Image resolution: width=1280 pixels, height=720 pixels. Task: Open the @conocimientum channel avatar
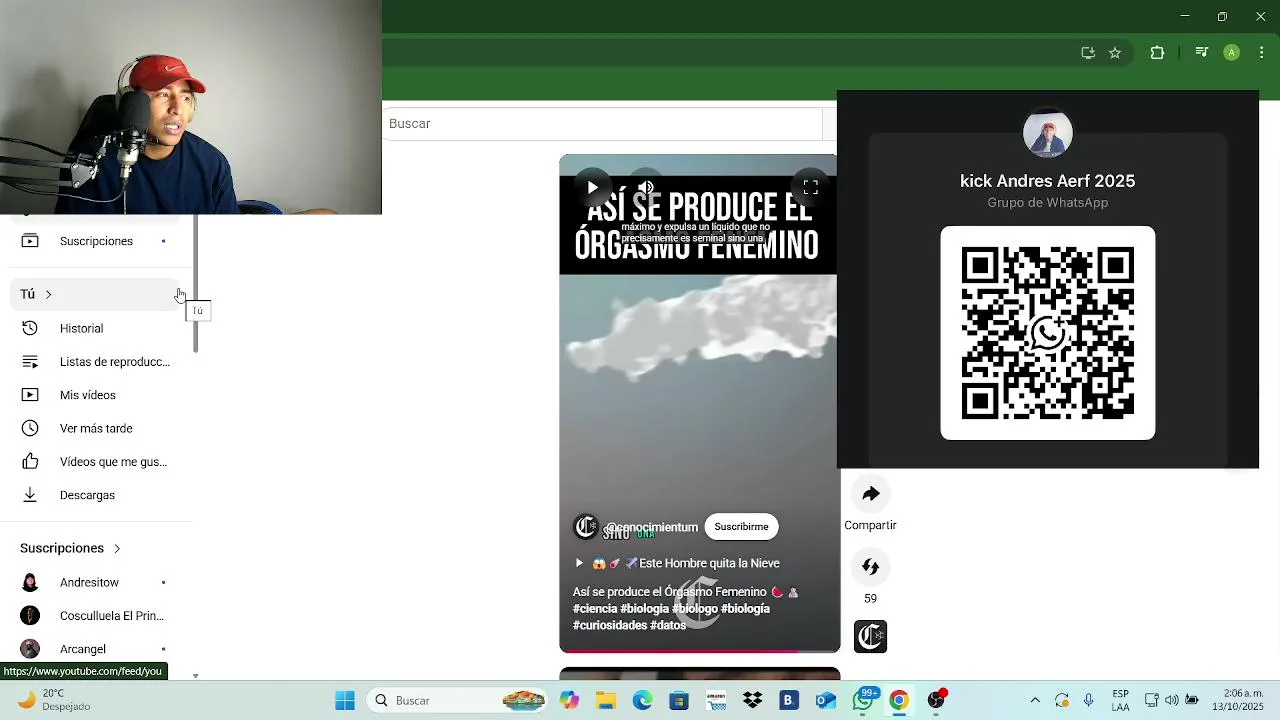click(586, 527)
